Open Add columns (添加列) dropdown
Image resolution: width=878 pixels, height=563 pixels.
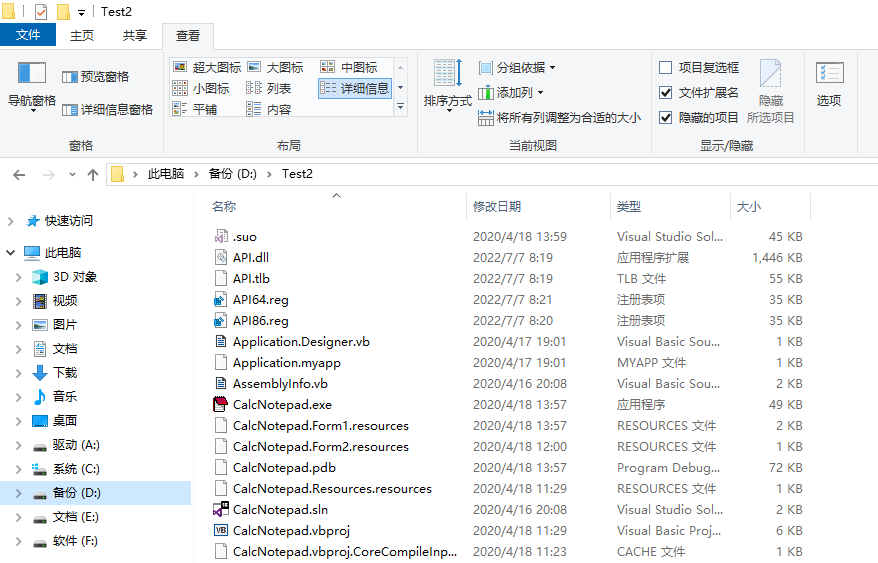(511, 92)
